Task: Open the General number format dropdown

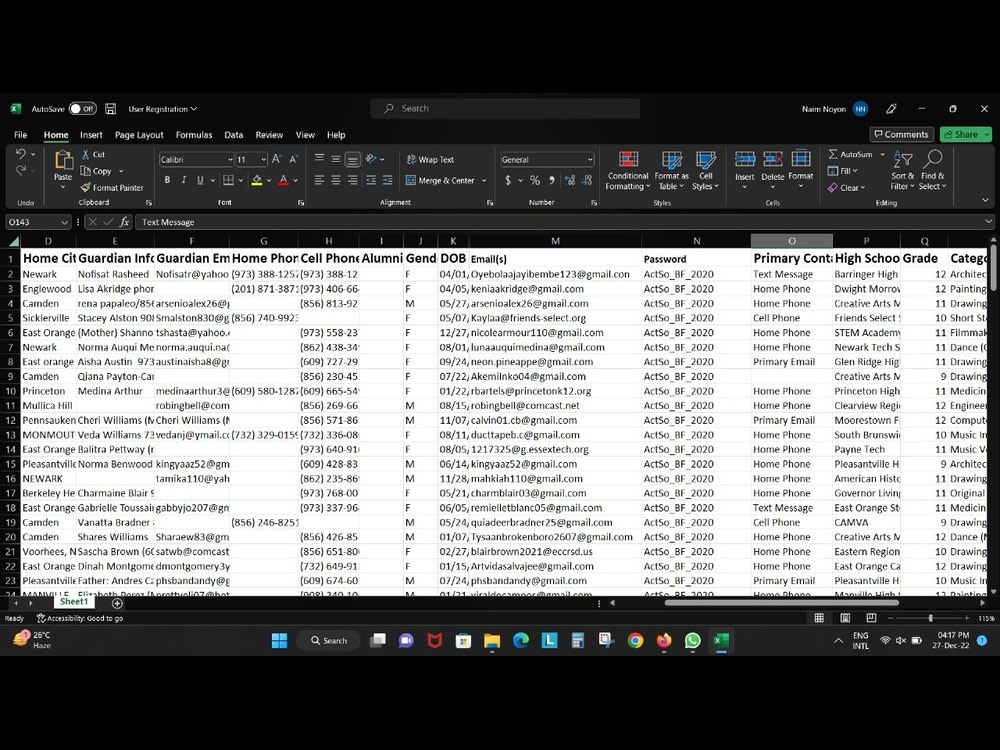Action: [590, 159]
